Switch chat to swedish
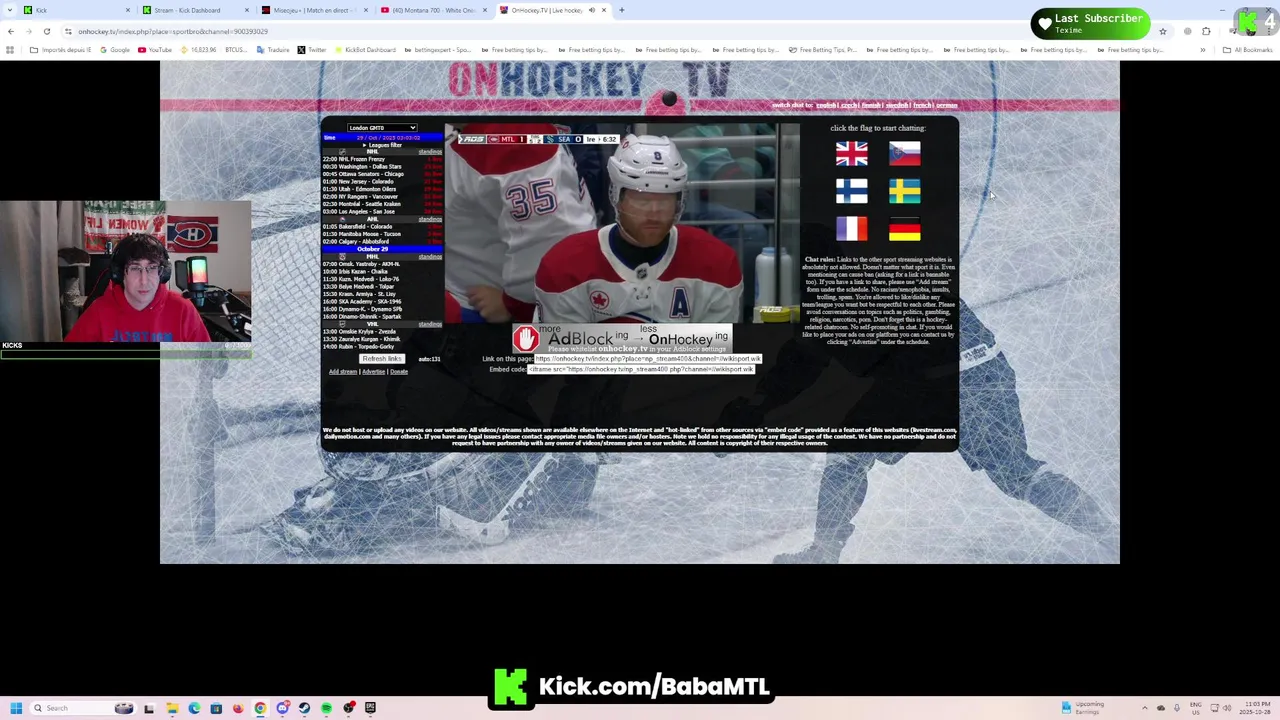The image size is (1280, 720). point(897,105)
